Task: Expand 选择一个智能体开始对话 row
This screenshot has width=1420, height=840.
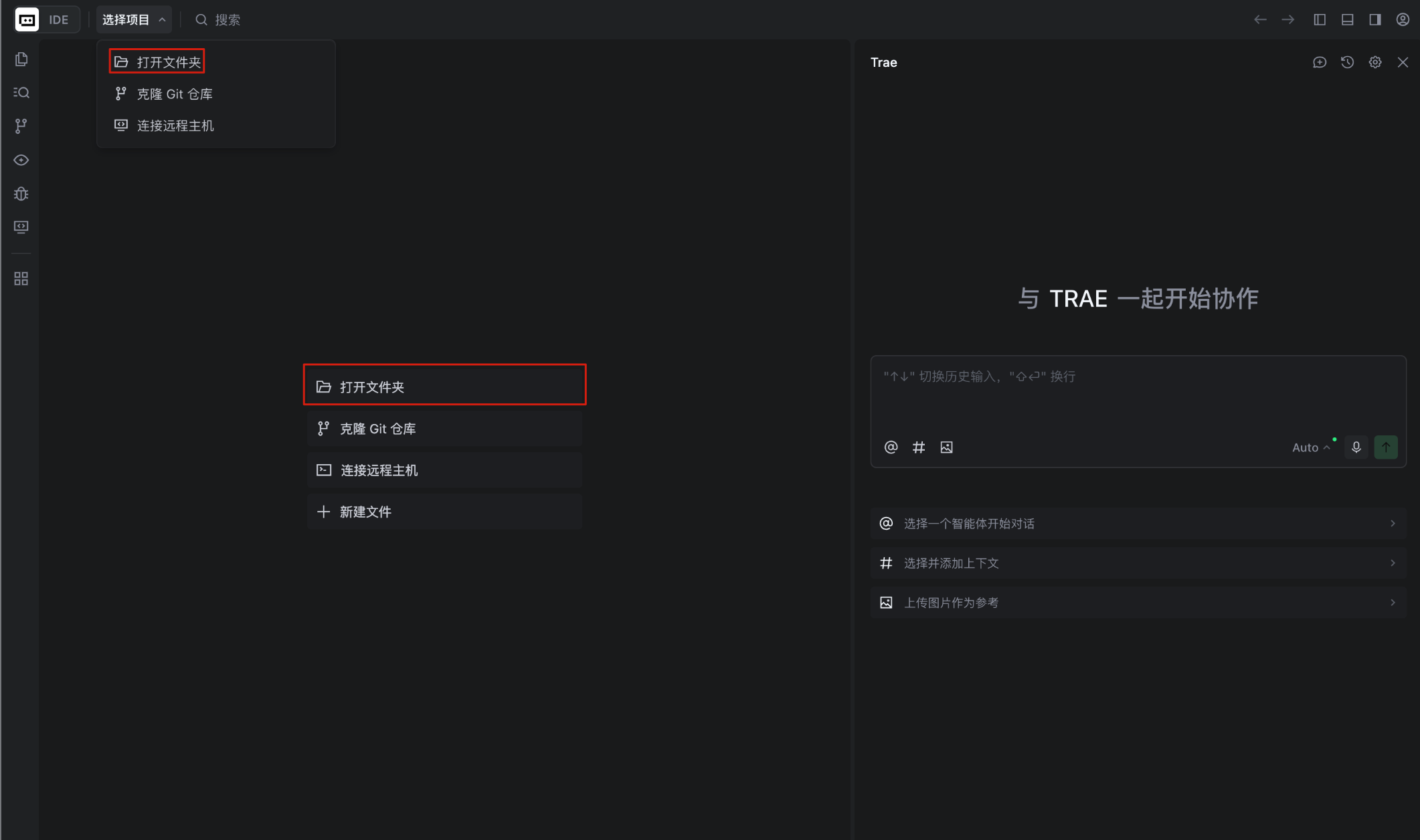Action: (1138, 524)
